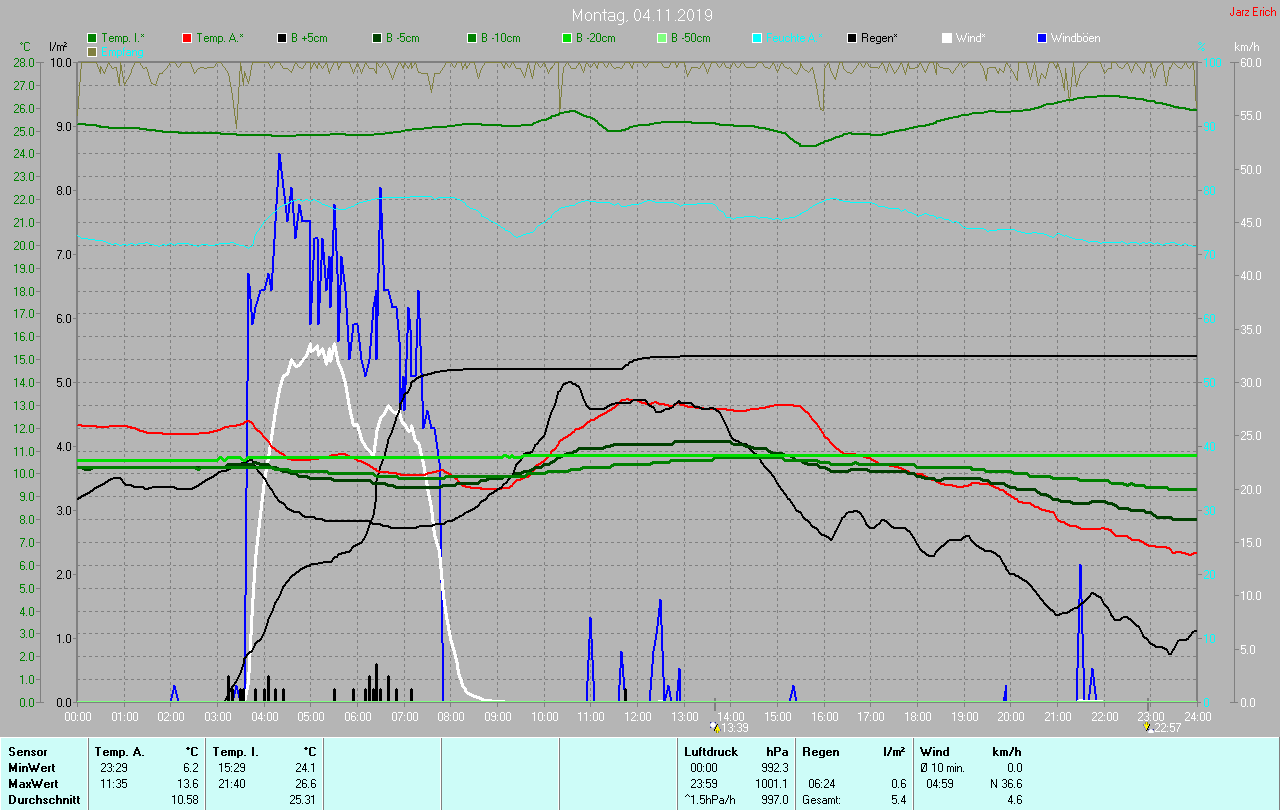Select the Sensor column header in table
Viewport: 1280px width, 810px height.
[26, 751]
